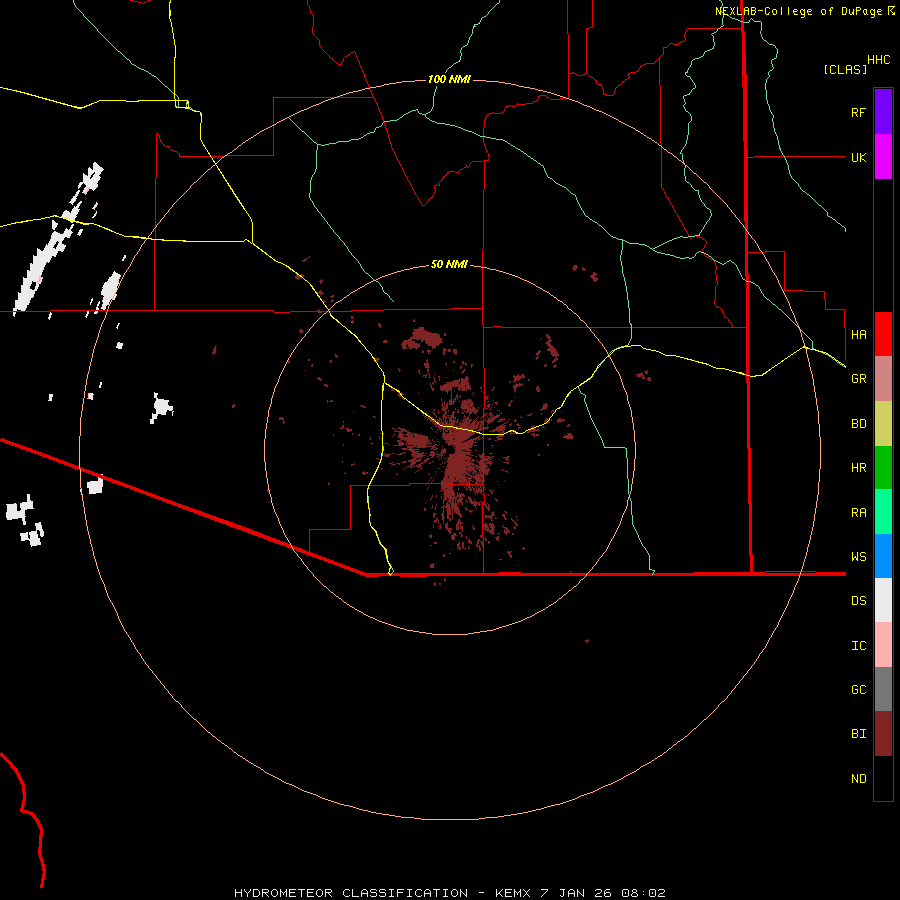Pick the RA light green legend swatch
Screen dimensions: 900x900
tap(883, 512)
